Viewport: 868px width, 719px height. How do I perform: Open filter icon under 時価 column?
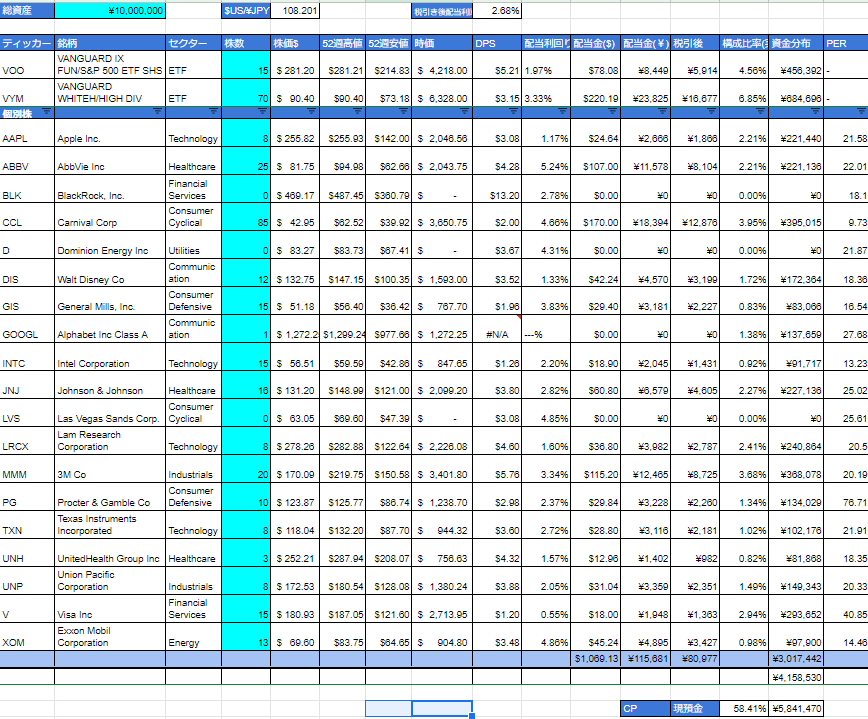464,112
